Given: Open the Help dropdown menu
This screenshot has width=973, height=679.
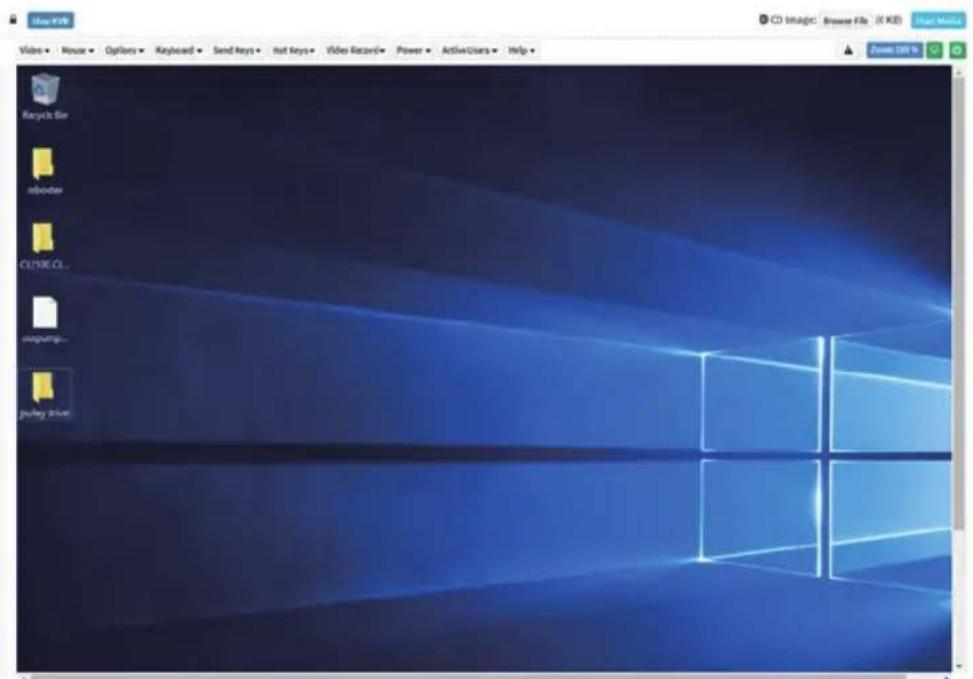Looking at the screenshot, I should point(521,50).
